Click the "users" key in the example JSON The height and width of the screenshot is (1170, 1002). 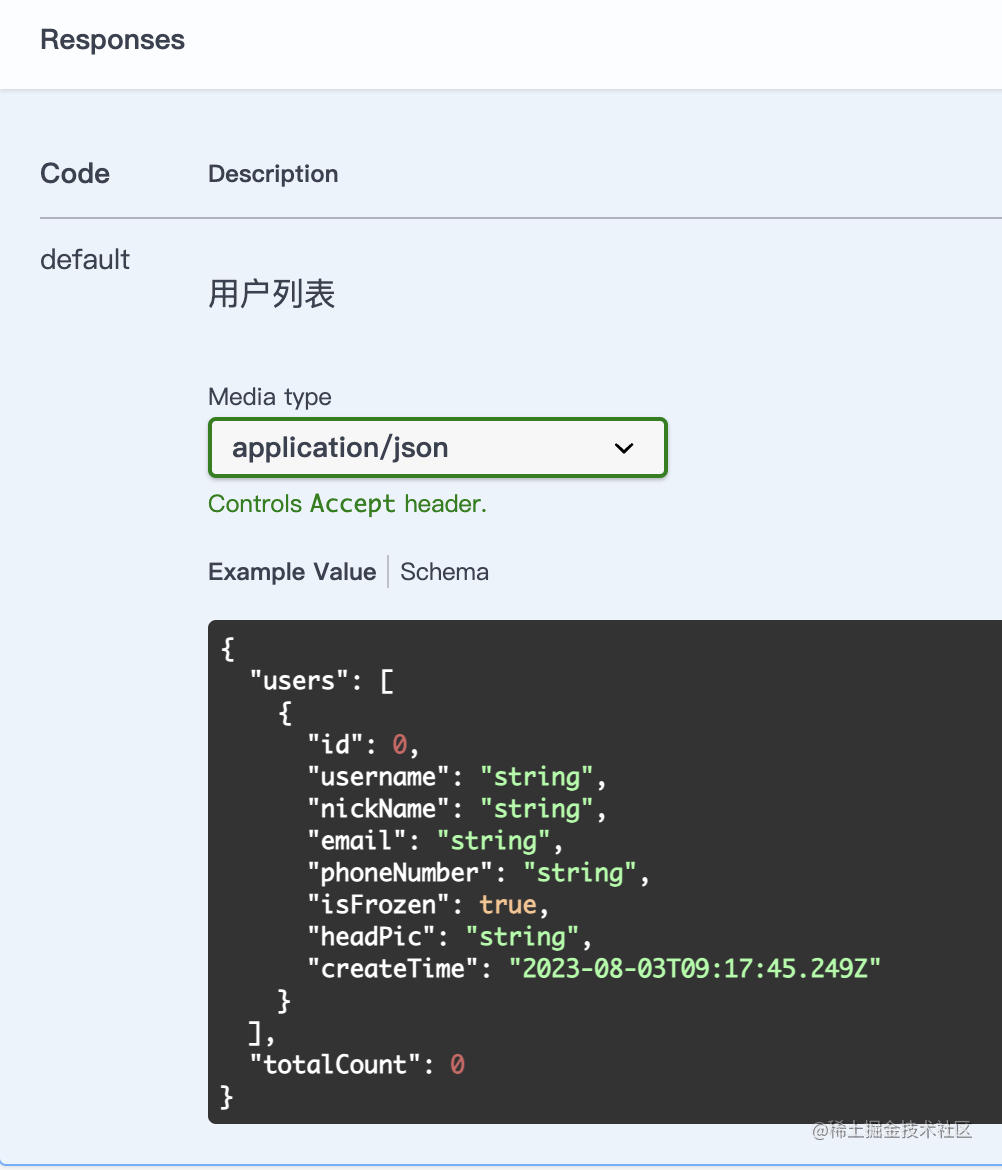(x=299, y=681)
